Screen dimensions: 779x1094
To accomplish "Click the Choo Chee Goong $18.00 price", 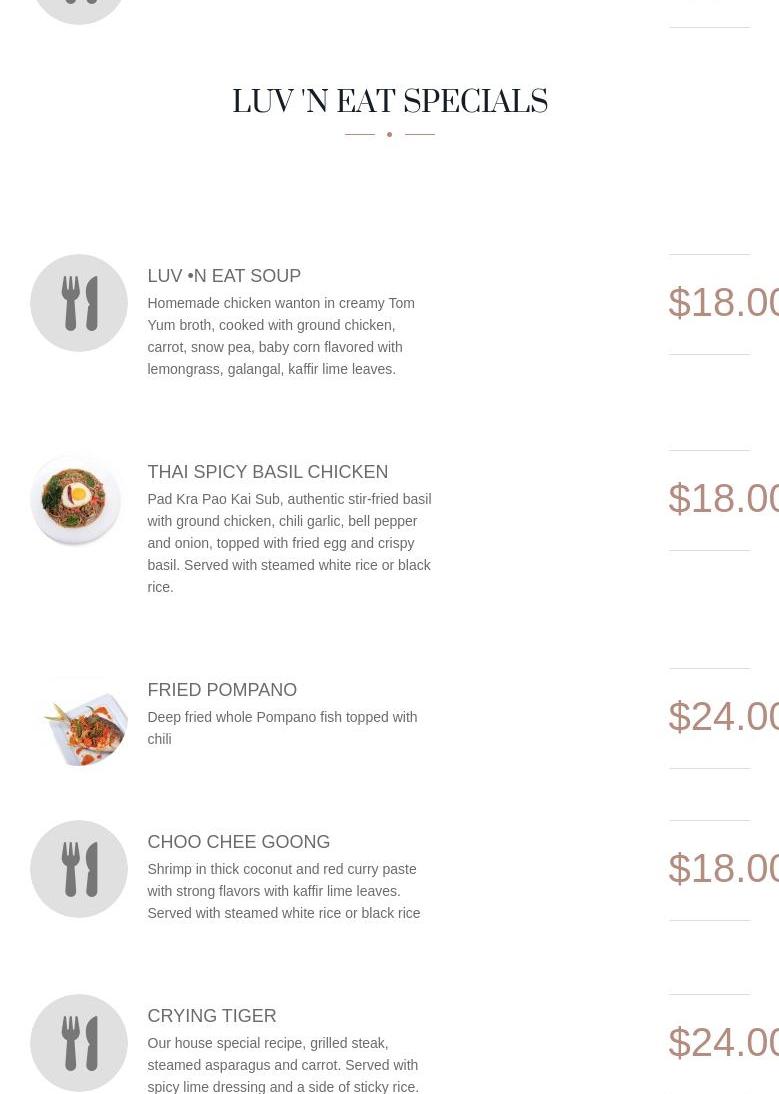I will pyautogui.click(x=723, y=869).
